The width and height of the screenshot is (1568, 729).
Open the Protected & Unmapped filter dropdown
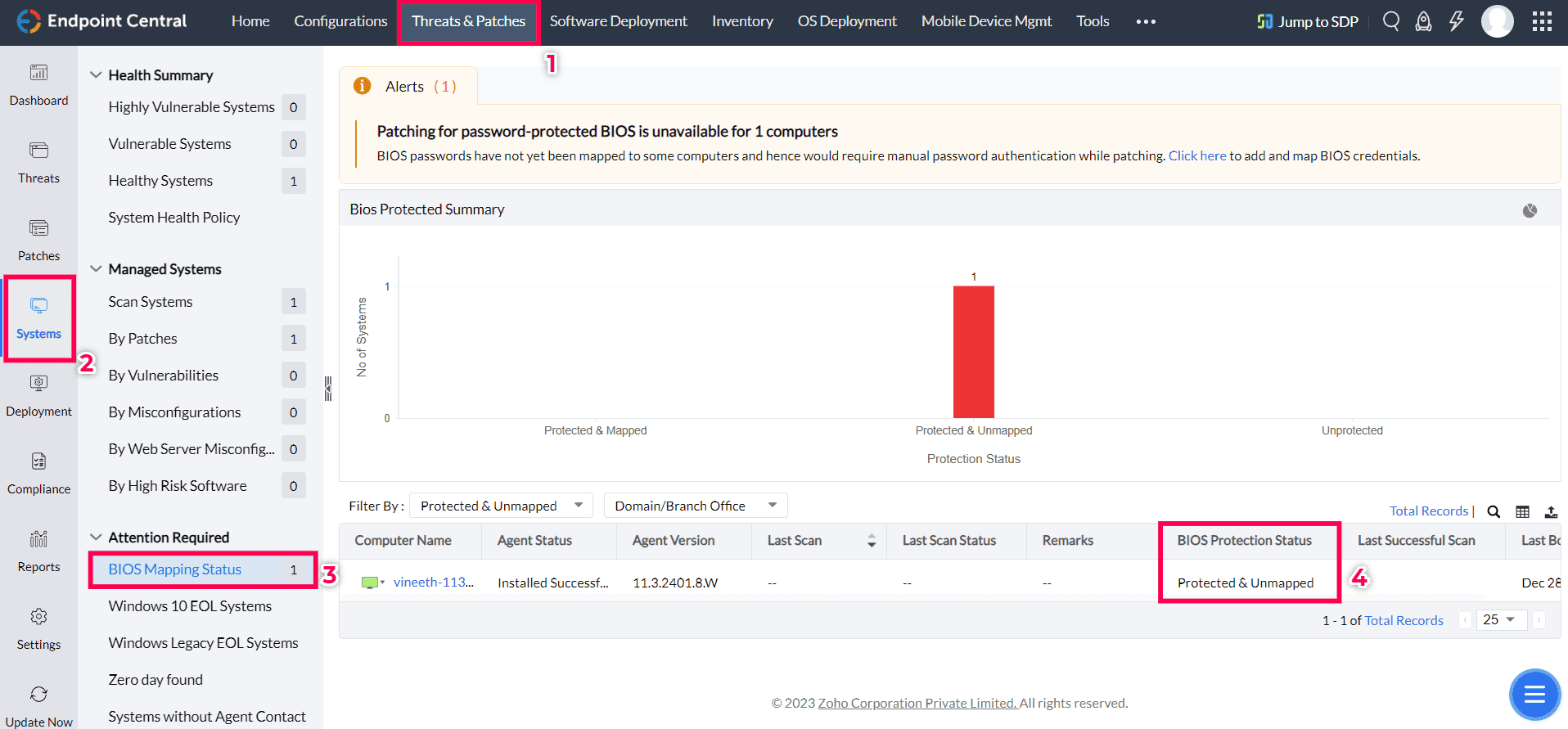pos(502,506)
